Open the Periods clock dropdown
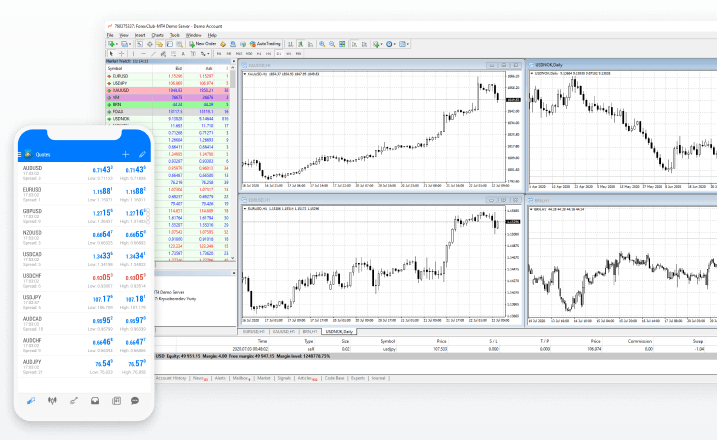 pyautogui.click(x=391, y=44)
